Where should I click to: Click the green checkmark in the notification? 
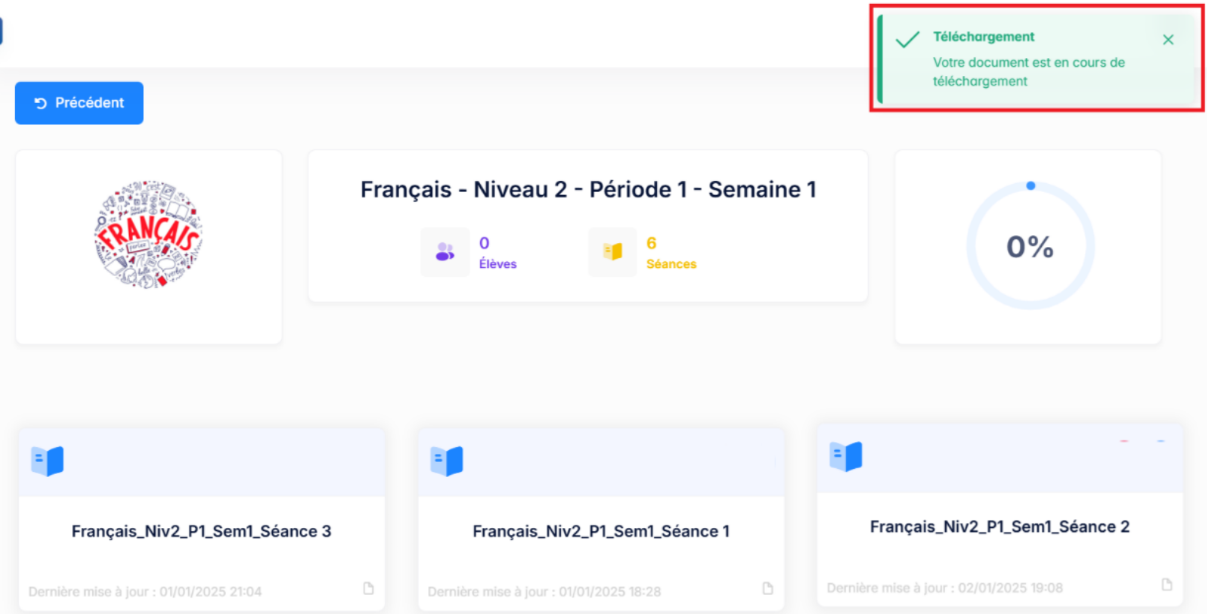coord(907,40)
